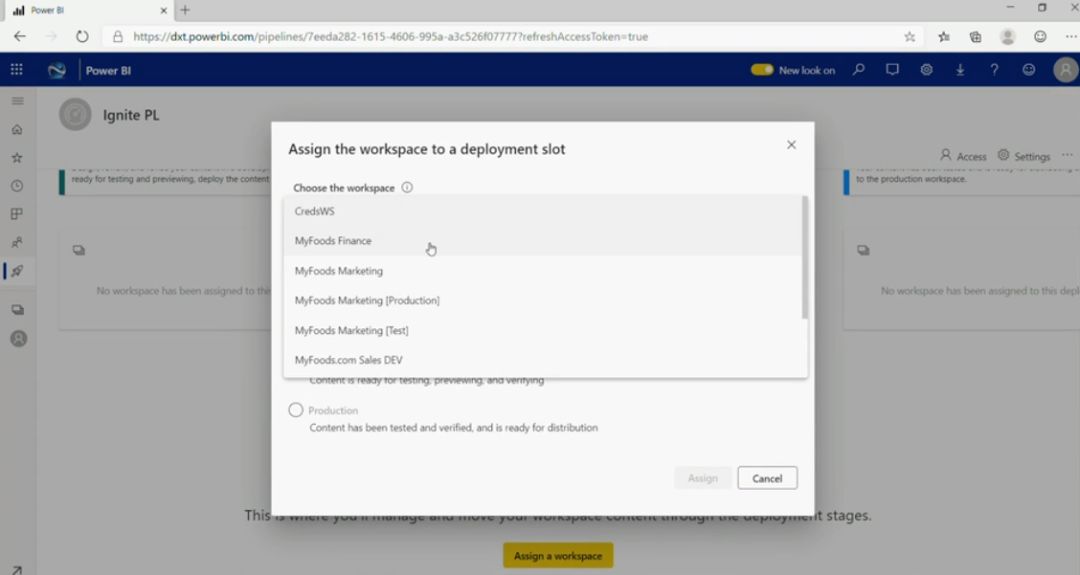The height and width of the screenshot is (575, 1080).
Task: Open Apps in the sidebar
Action: [17, 214]
